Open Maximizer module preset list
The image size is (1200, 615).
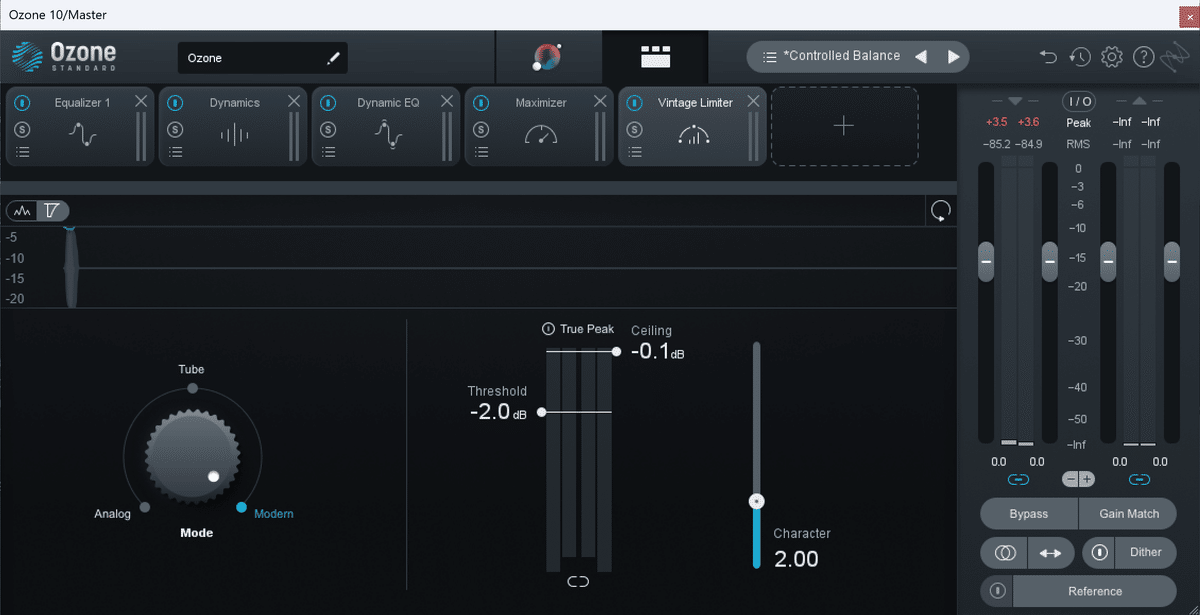click(481, 152)
